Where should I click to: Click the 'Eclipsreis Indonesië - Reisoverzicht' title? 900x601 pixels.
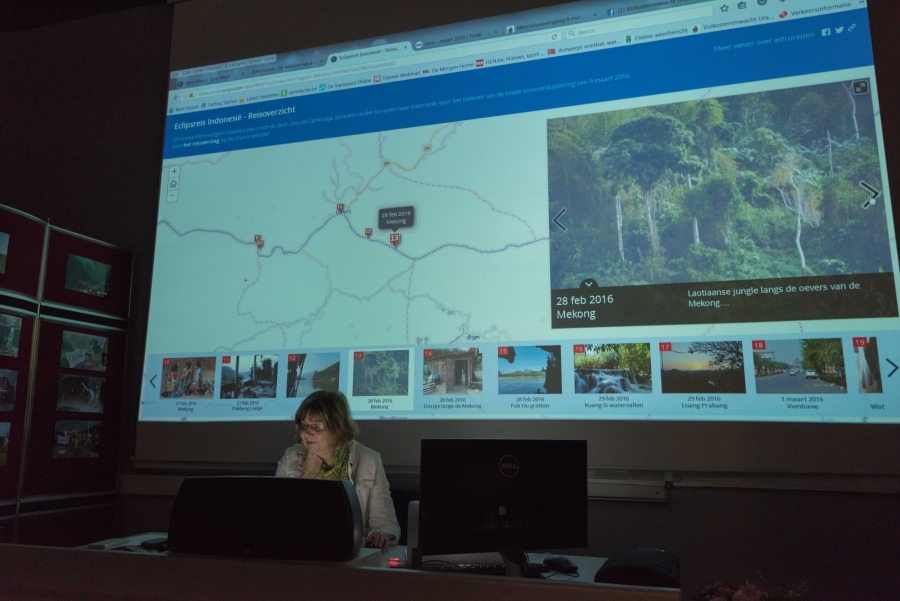[x=234, y=119]
